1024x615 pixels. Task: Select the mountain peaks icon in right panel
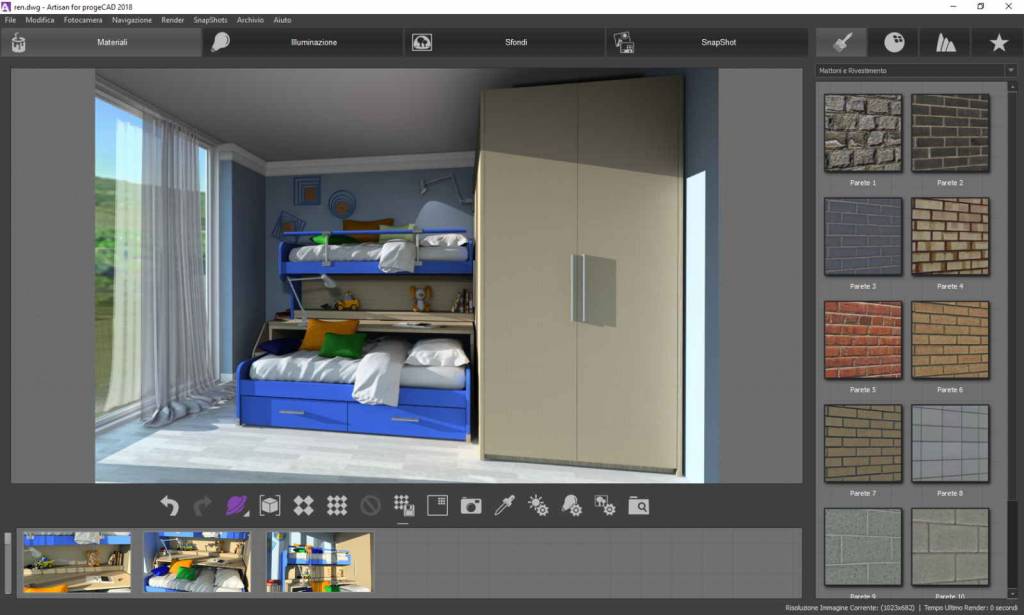pyautogui.click(x=946, y=42)
